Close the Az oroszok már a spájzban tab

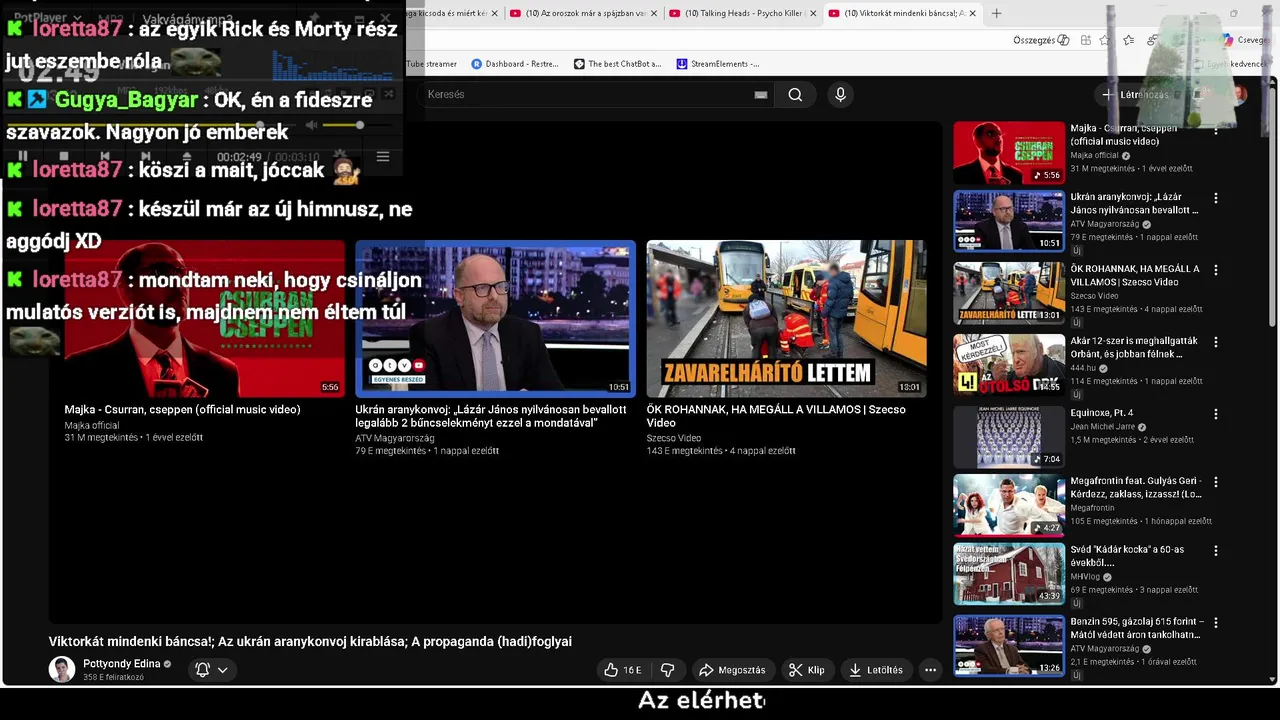pos(653,13)
